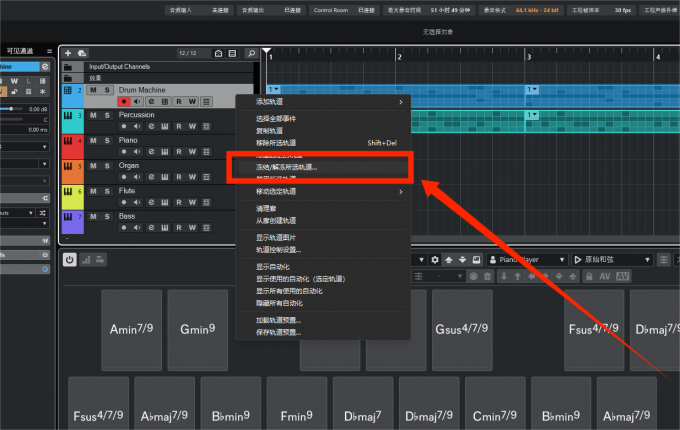680x430 pixels.
Task: Solo the Flute track
Action: [107, 191]
